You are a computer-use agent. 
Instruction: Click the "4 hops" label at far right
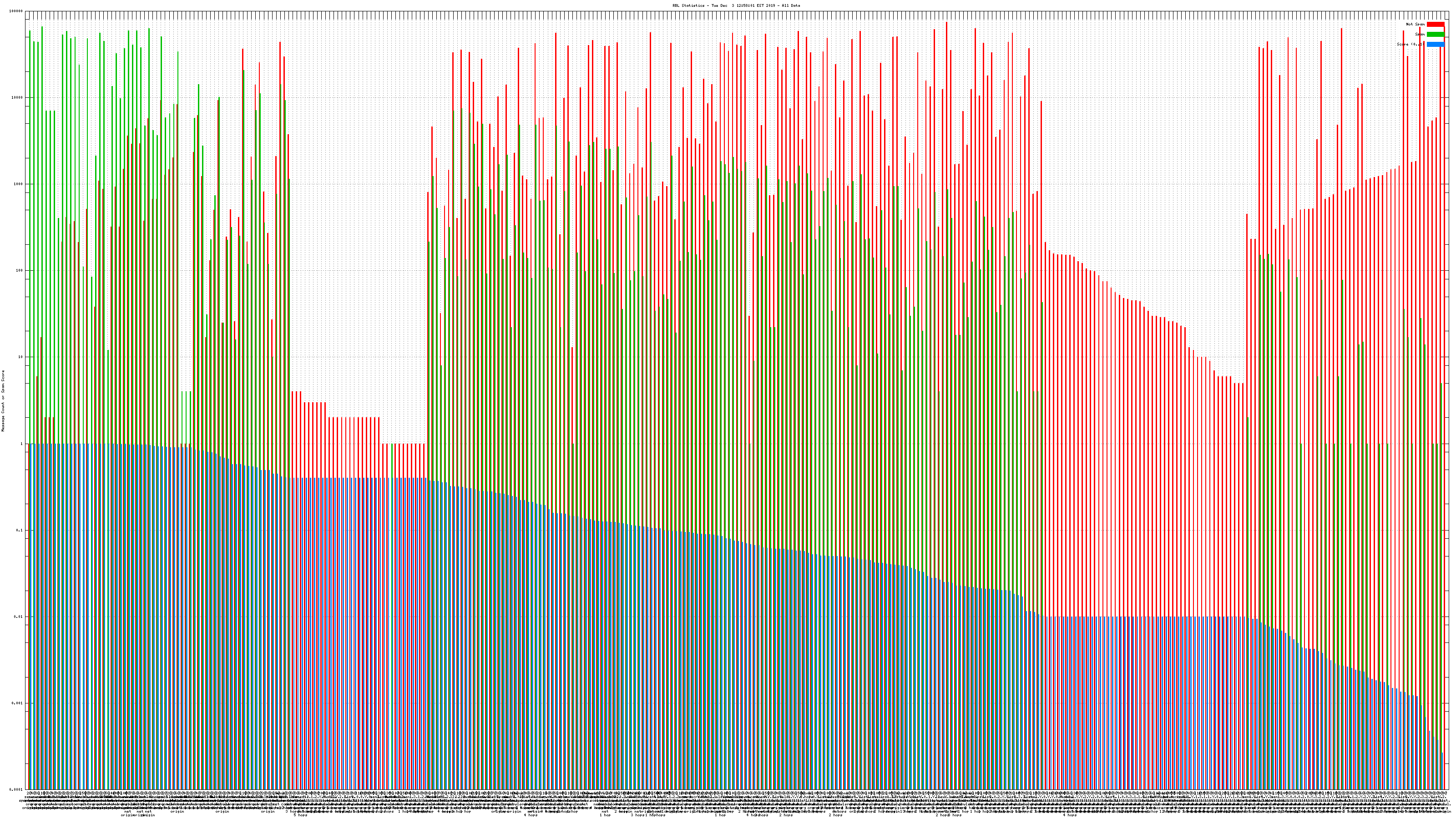pos(1070,815)
